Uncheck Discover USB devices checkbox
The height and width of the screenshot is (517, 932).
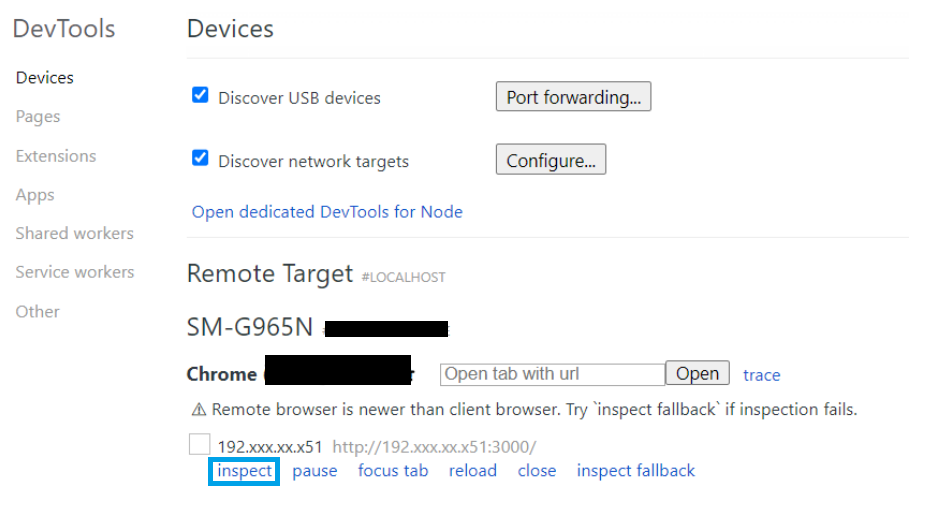click(200, 95)
